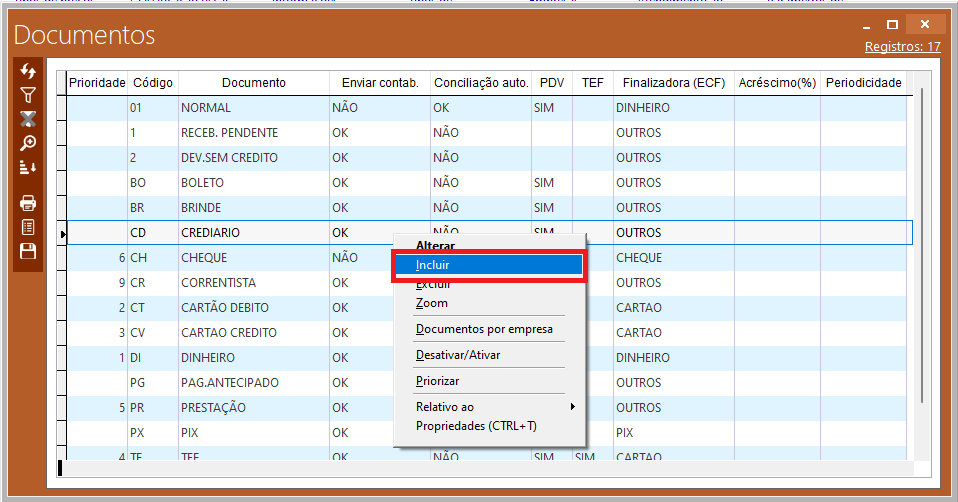The width and height of the screenshot is (958, 502).
Task: Toggle Desativar/Ativar menu entry
Action: pos(458,355)
